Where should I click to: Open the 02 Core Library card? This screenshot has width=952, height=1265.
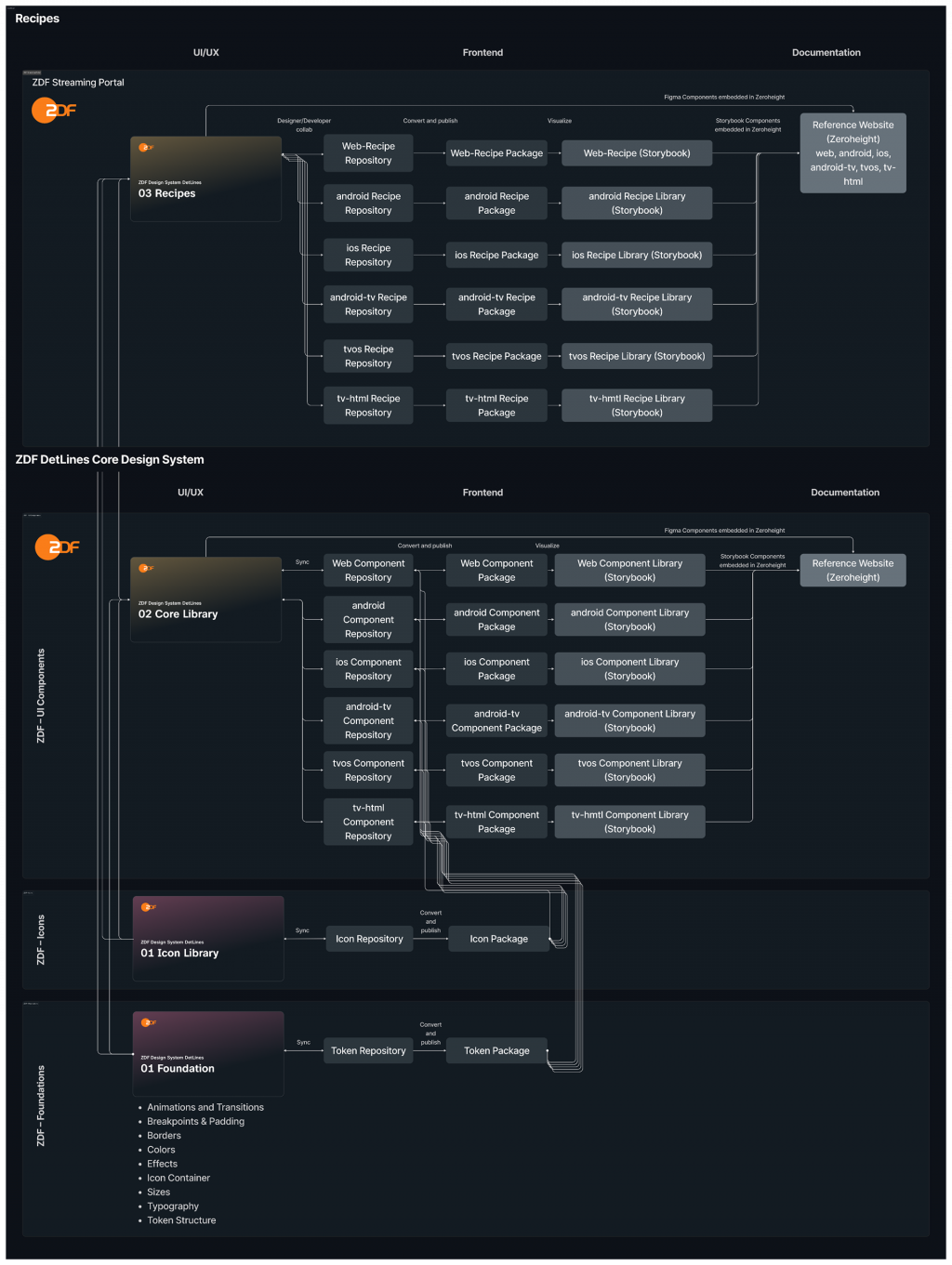[205, 600]
